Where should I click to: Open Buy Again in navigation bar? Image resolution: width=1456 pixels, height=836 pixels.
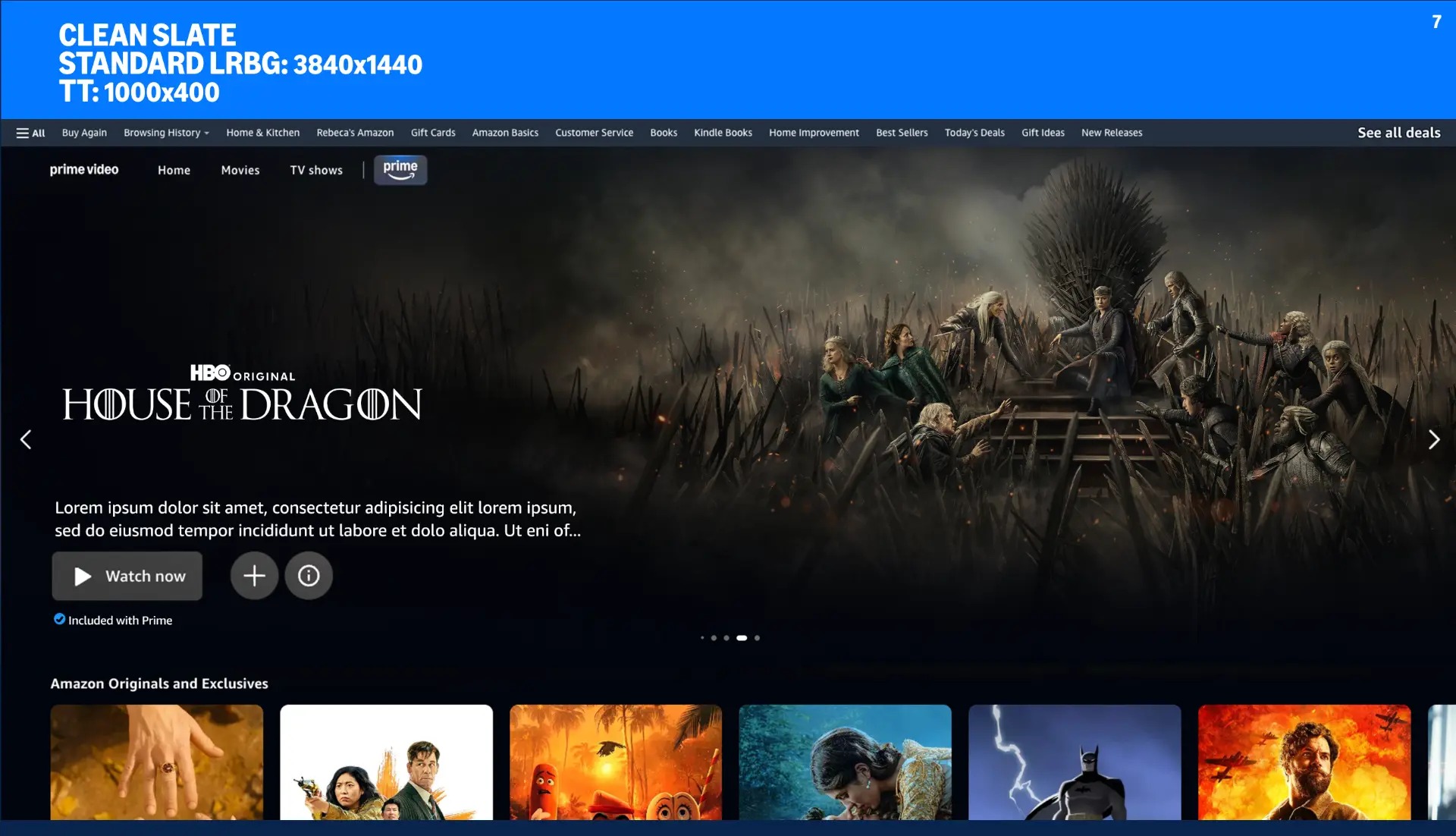click(x=84, y=133)
